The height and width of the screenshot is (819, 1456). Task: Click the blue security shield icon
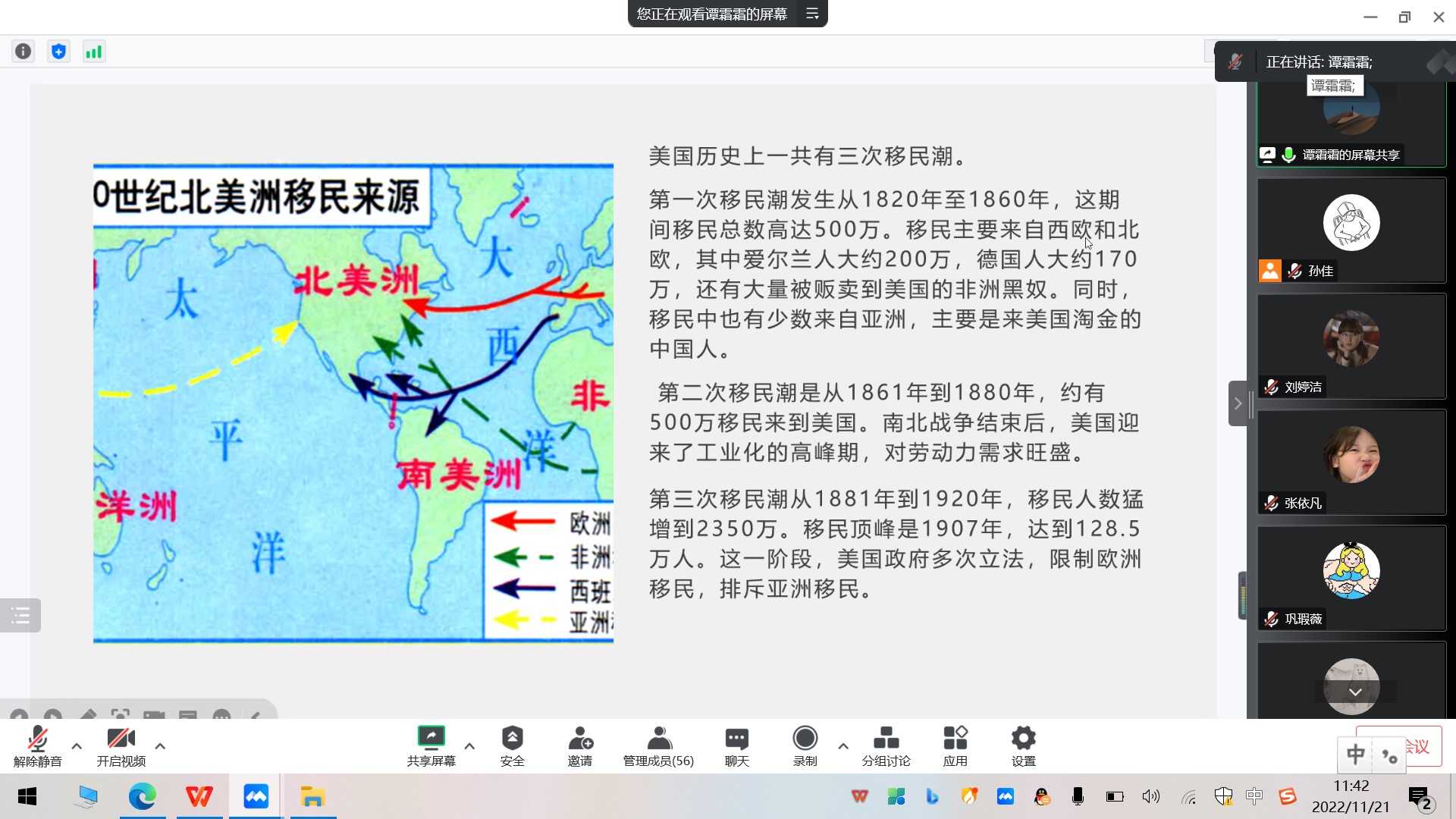(58, 52)
